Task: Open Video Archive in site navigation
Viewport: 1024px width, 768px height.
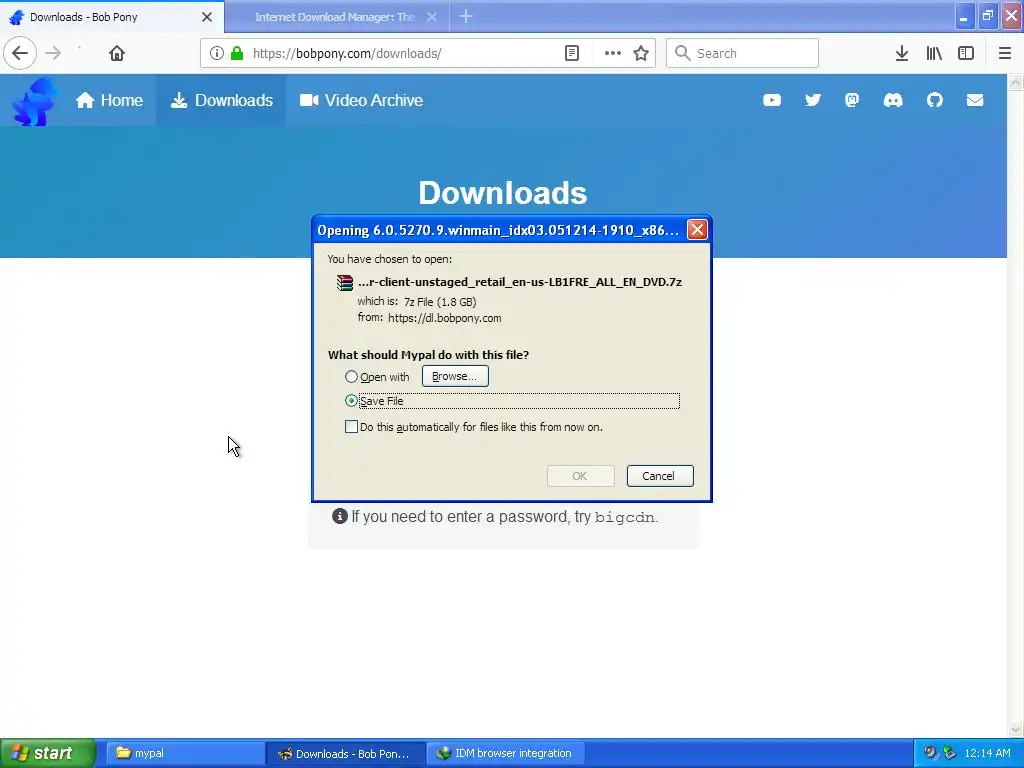Action: click(361, 100)
